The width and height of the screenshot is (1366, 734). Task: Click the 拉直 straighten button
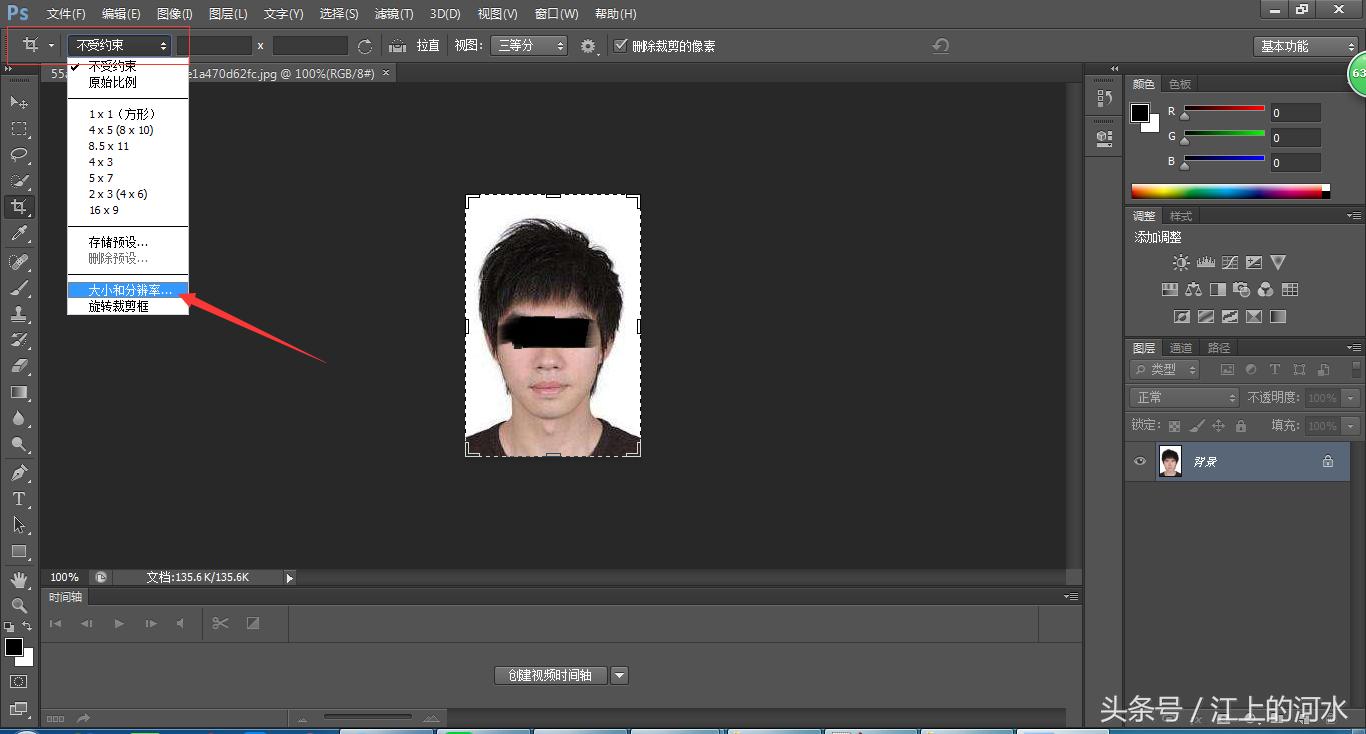(414, 46)
